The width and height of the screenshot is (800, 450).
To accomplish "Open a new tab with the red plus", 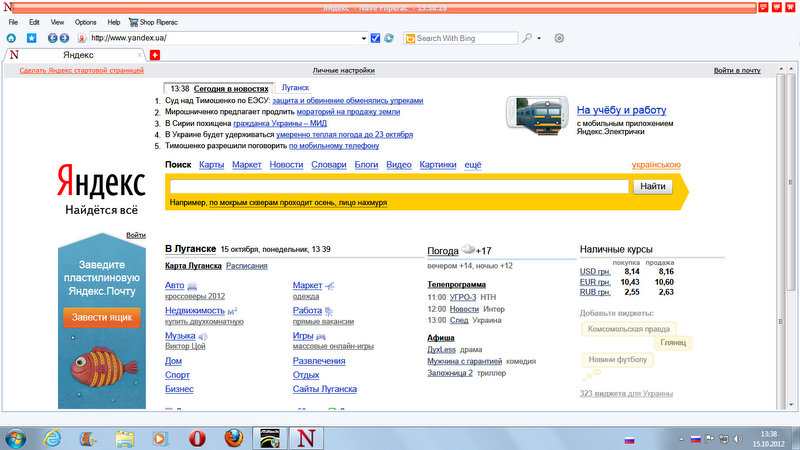I will [155, 55].
